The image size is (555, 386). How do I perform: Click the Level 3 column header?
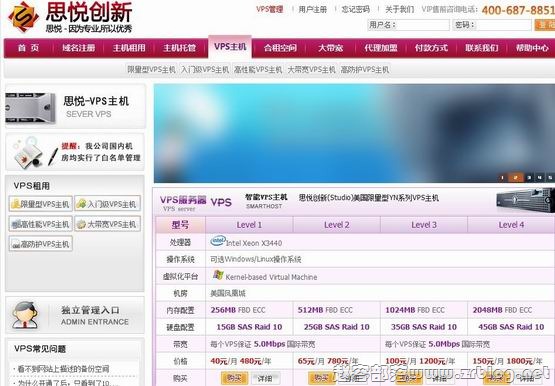pyautogui.click(x=424, y=225)
